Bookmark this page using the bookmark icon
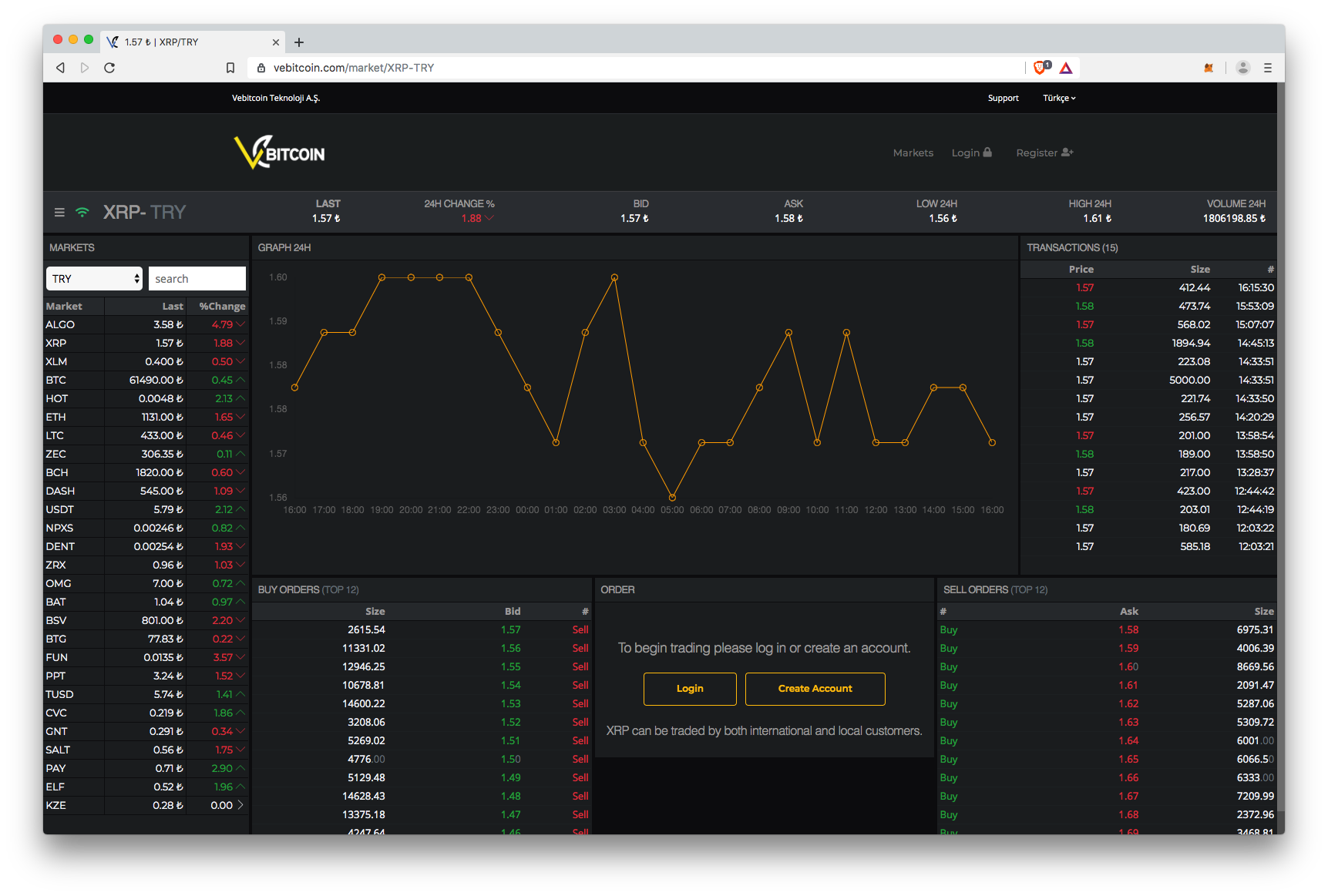This screenshot has height=896, width=1328. tap(230, 68)
